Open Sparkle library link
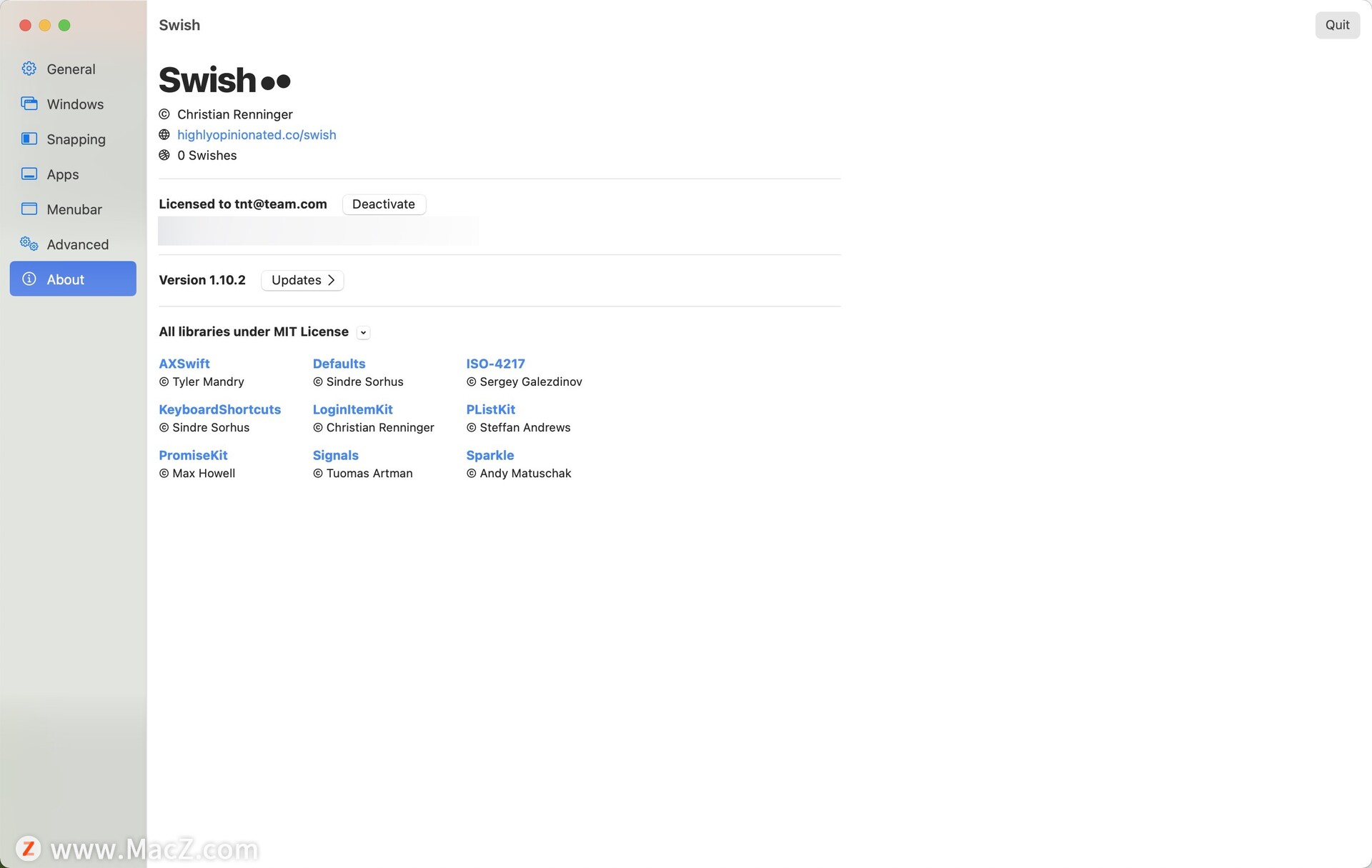The height and width of the screenshot is (868, 1372). pyautogui.click(x=489, y=455)
